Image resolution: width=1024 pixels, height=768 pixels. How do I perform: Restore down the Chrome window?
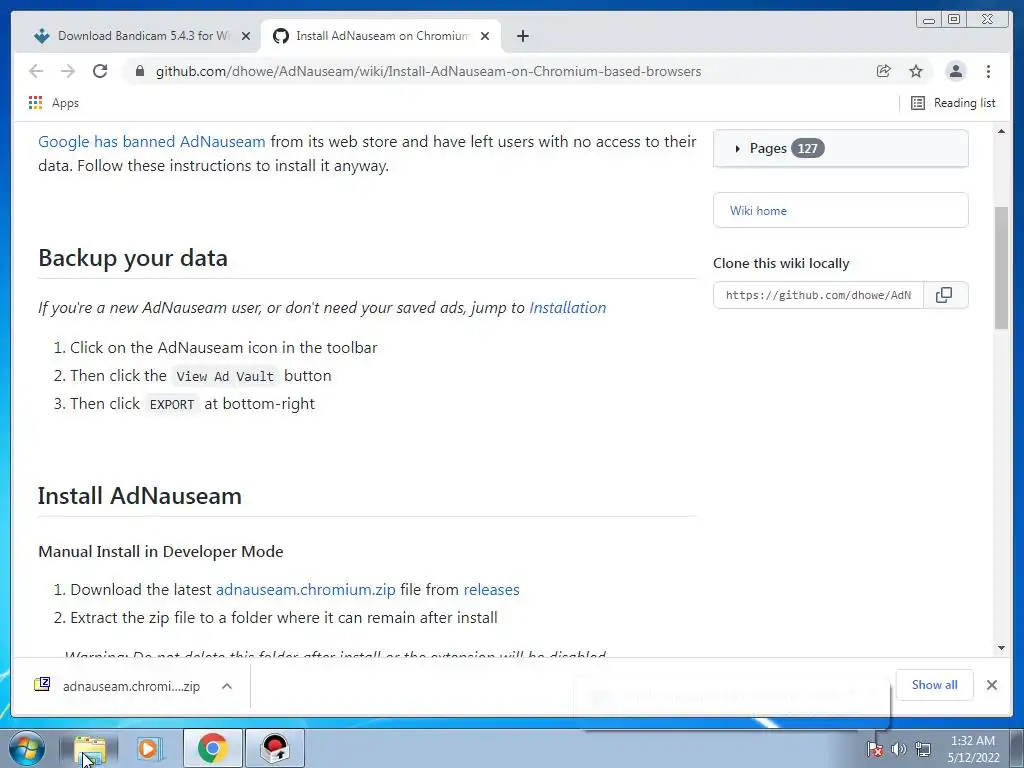click(954, 20)
